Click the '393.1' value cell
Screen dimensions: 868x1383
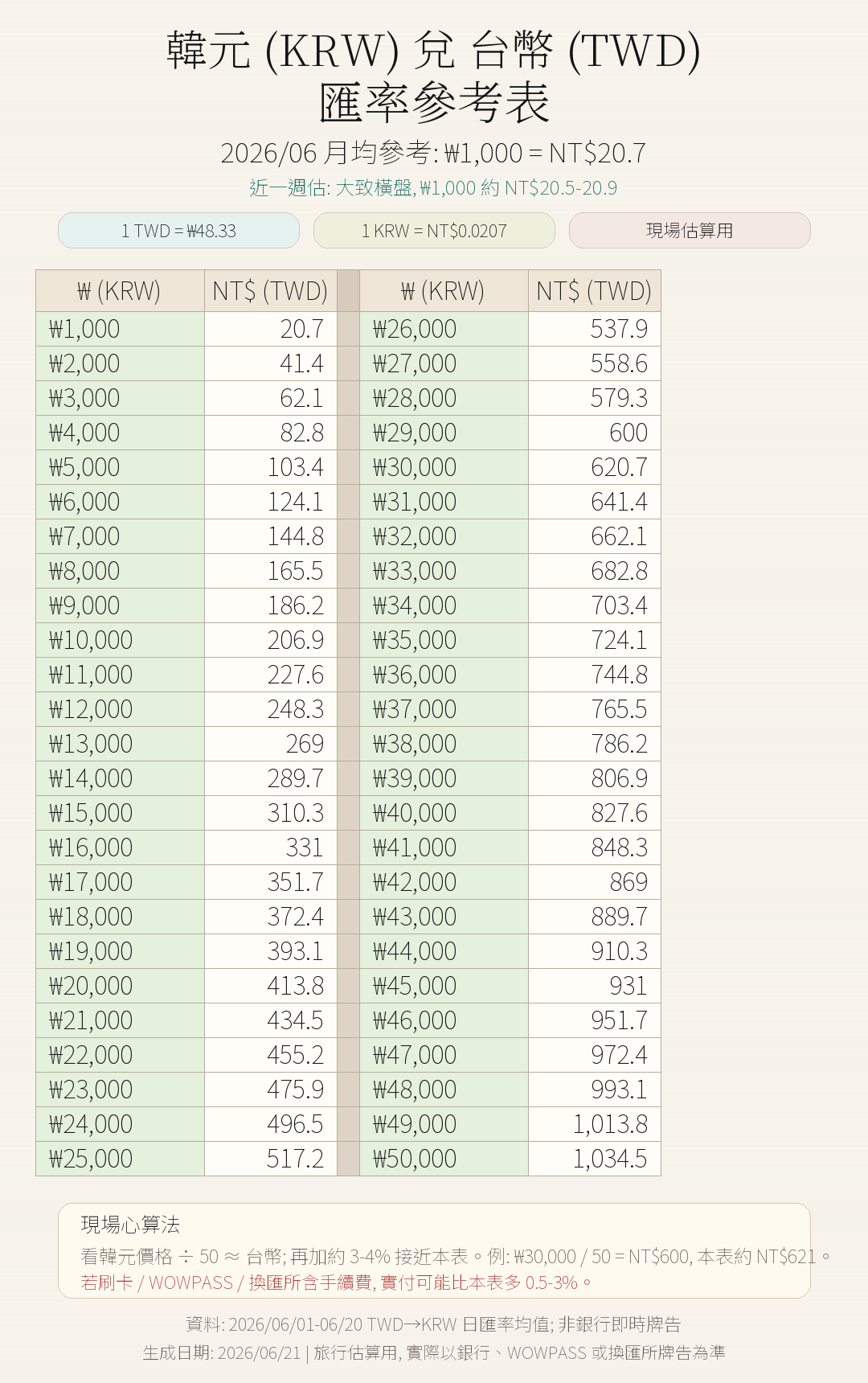[x=270, y=951]
